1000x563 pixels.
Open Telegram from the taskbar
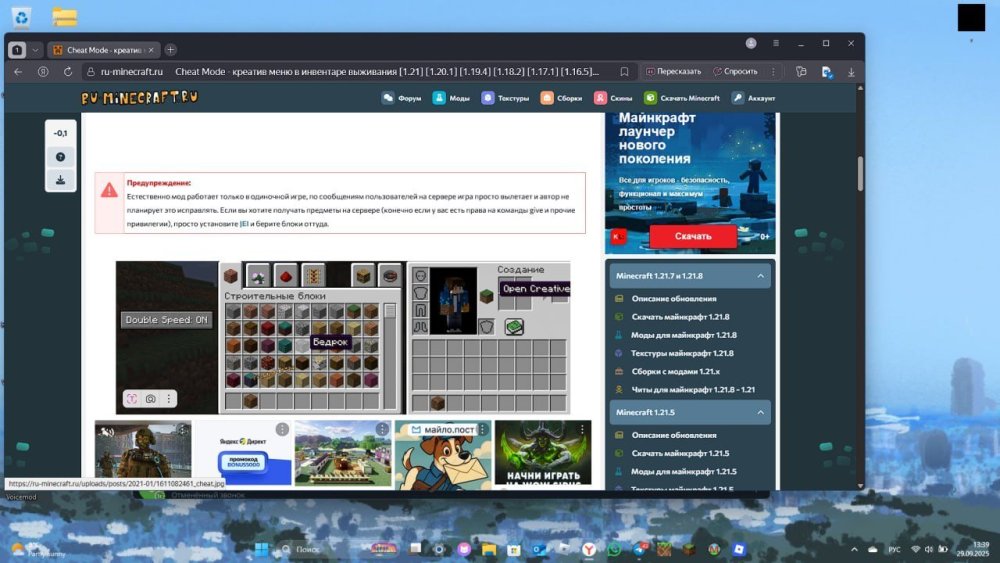[x=639, y=550]
